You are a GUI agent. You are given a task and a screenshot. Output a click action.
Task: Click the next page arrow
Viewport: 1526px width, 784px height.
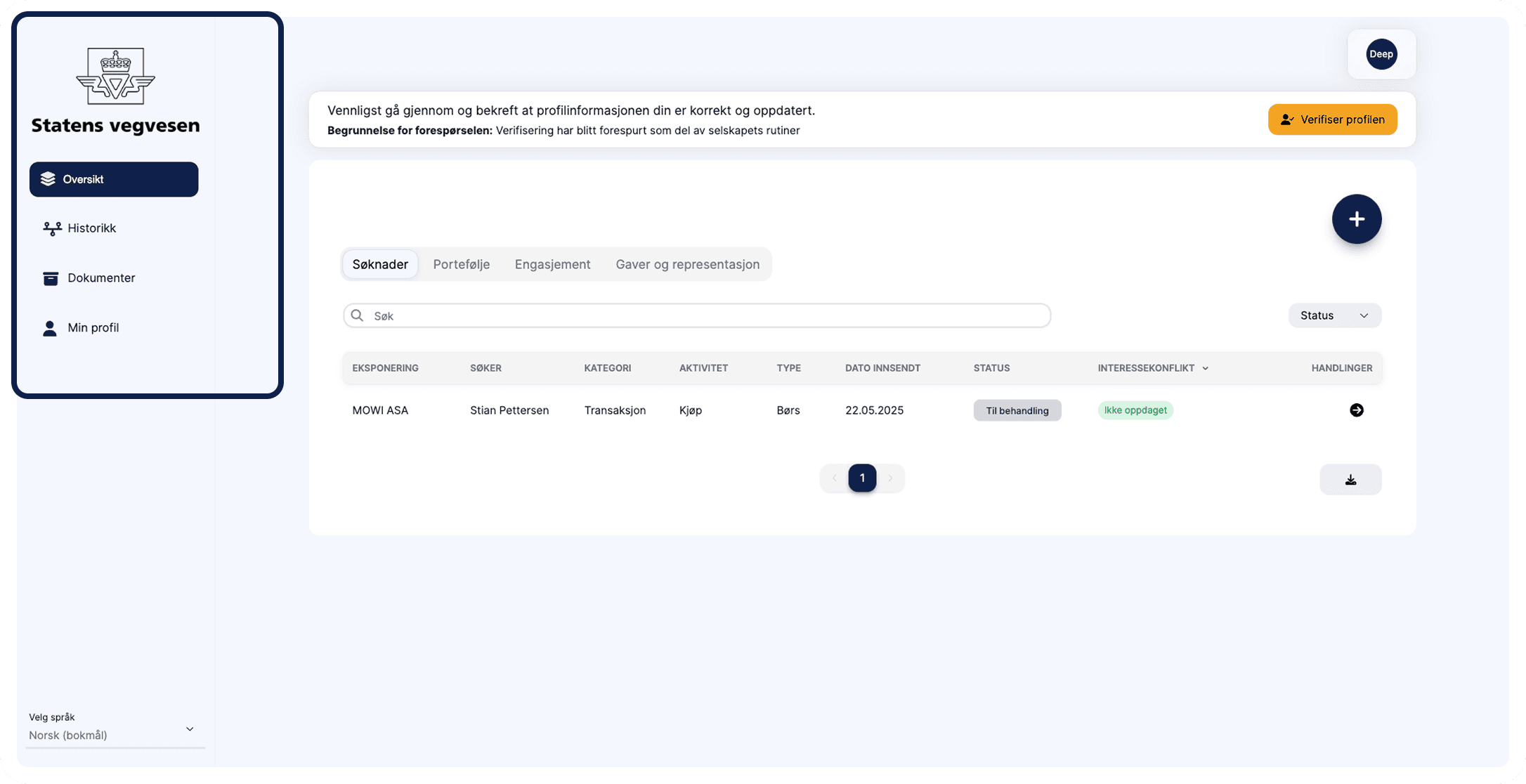pos(890,478)
